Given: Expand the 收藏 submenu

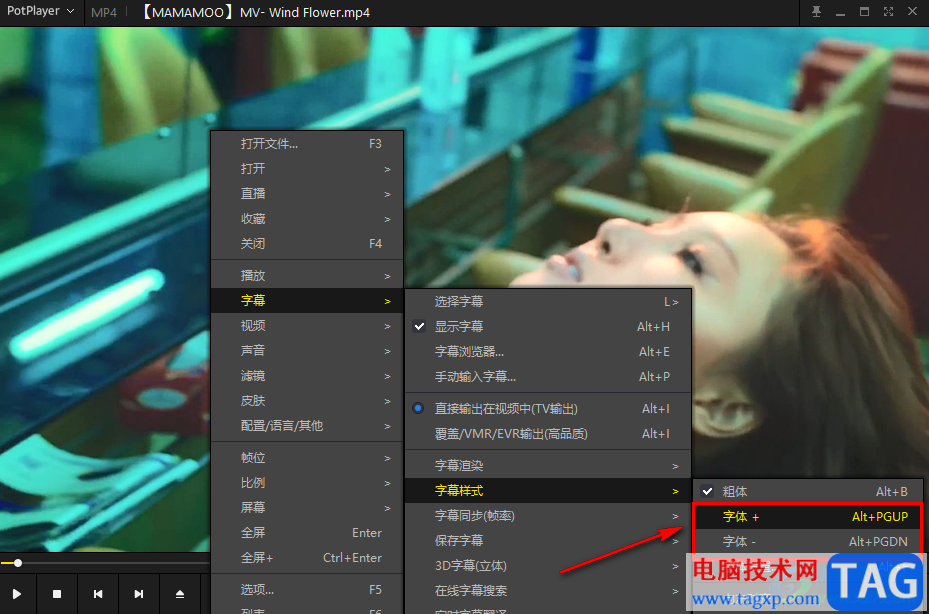Looking at the screenshot, I should click(307, 219).
